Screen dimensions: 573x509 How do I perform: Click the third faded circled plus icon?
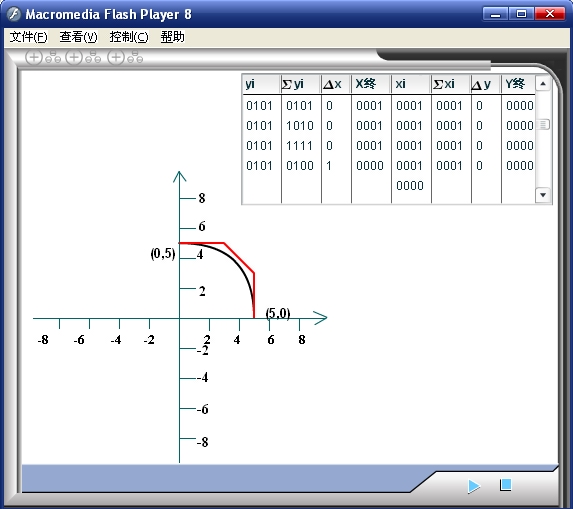tap(116, 57)
